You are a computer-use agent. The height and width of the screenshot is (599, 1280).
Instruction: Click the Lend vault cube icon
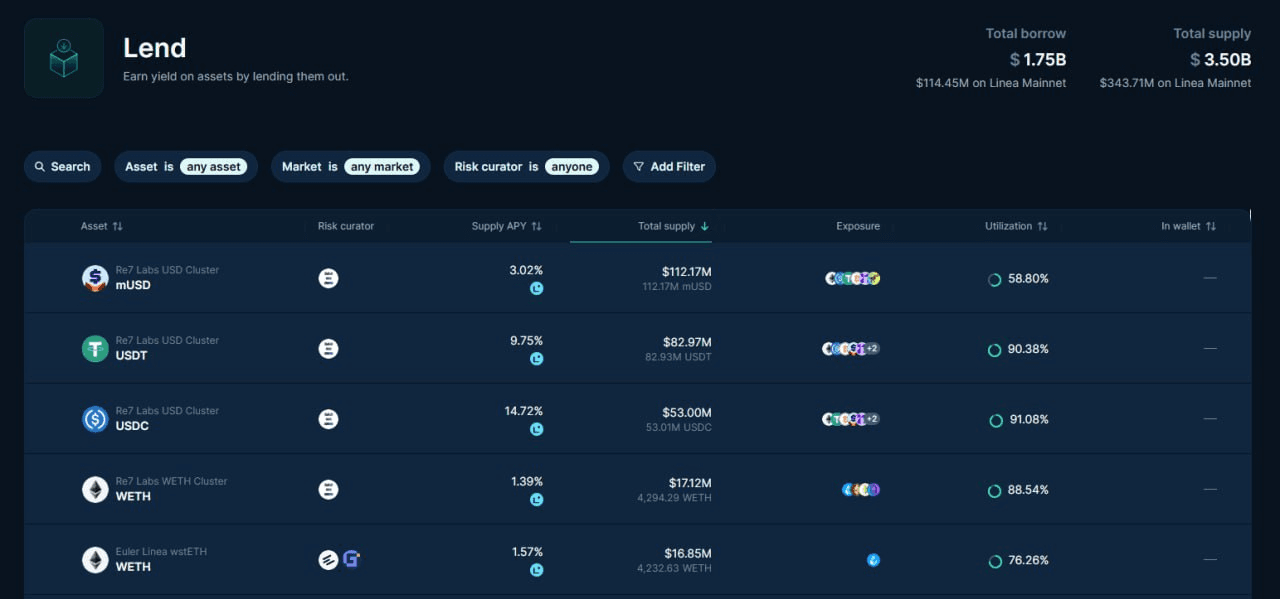point(63,58)
